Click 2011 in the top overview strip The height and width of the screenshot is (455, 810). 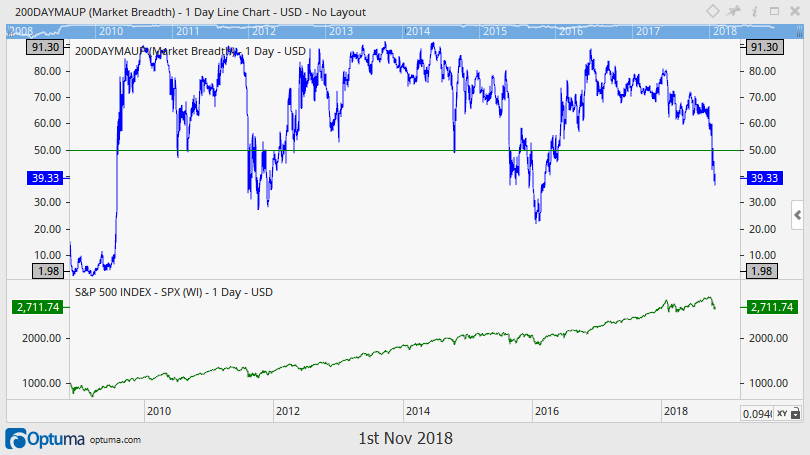188,31
